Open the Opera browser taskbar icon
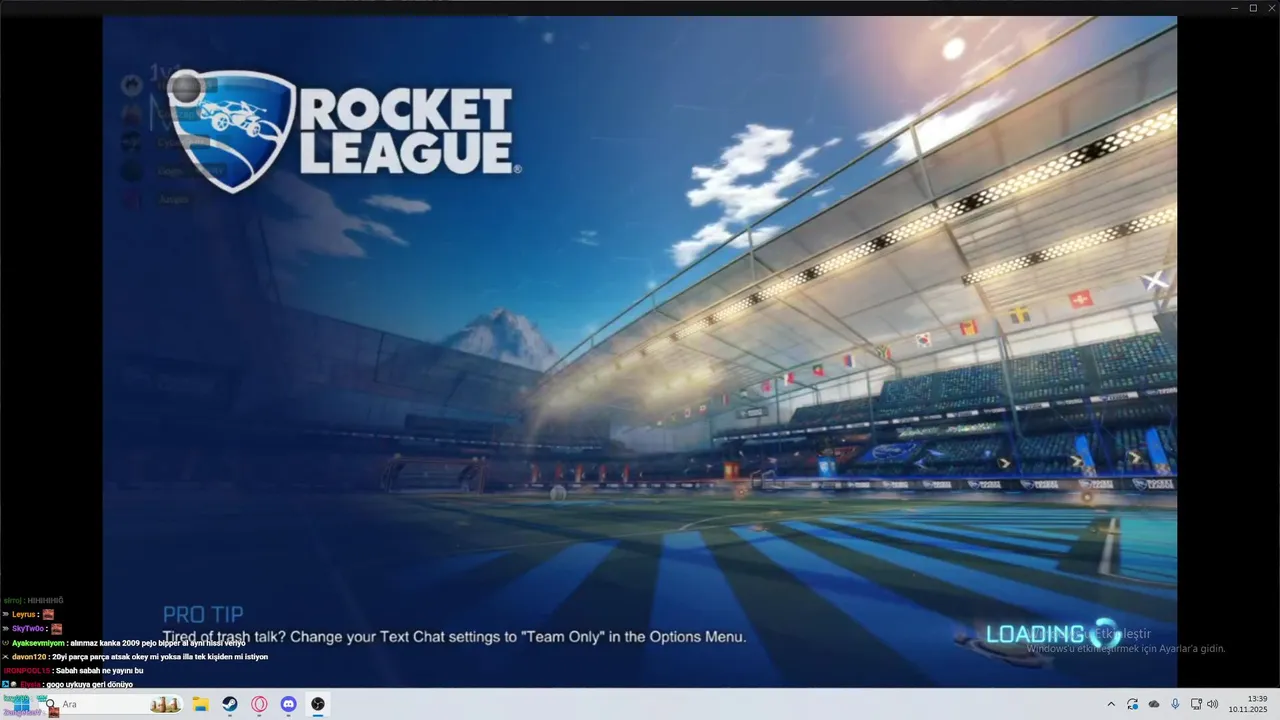The image size is (1280, 720). tap(259, 704)
